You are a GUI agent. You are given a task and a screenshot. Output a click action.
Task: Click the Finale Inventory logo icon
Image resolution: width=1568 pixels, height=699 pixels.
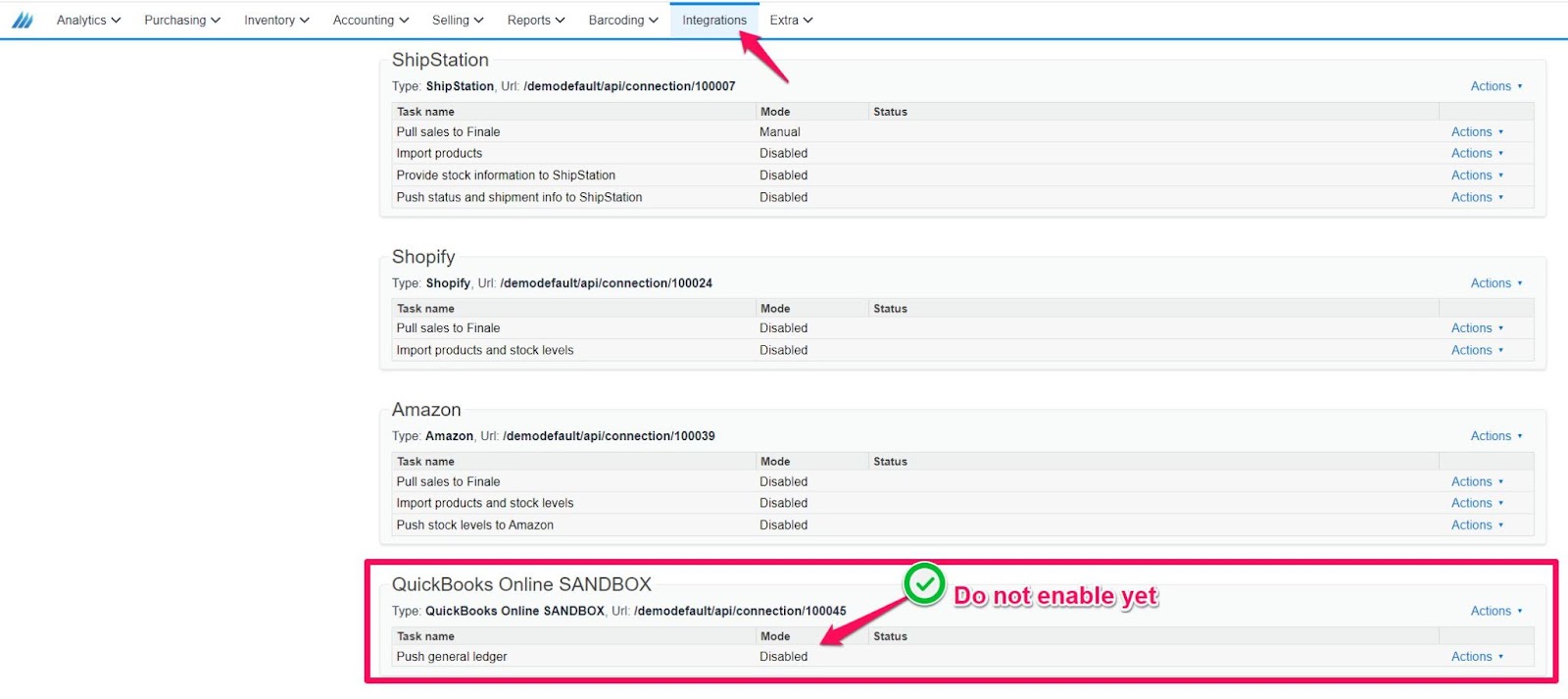22,20
